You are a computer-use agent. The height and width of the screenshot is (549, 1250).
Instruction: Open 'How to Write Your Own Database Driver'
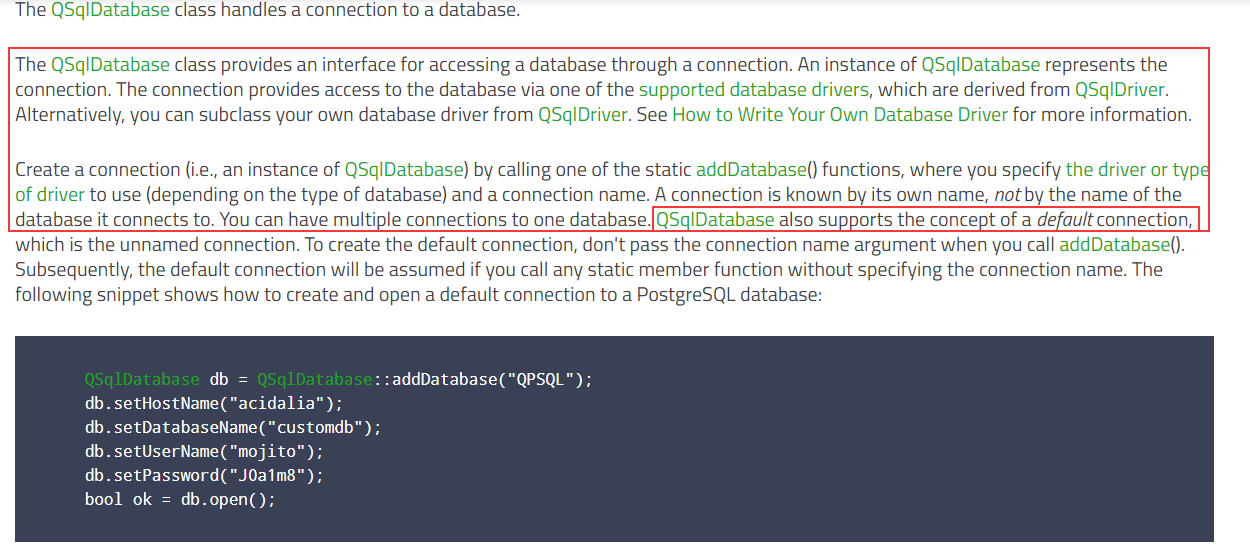coord(839,114)
